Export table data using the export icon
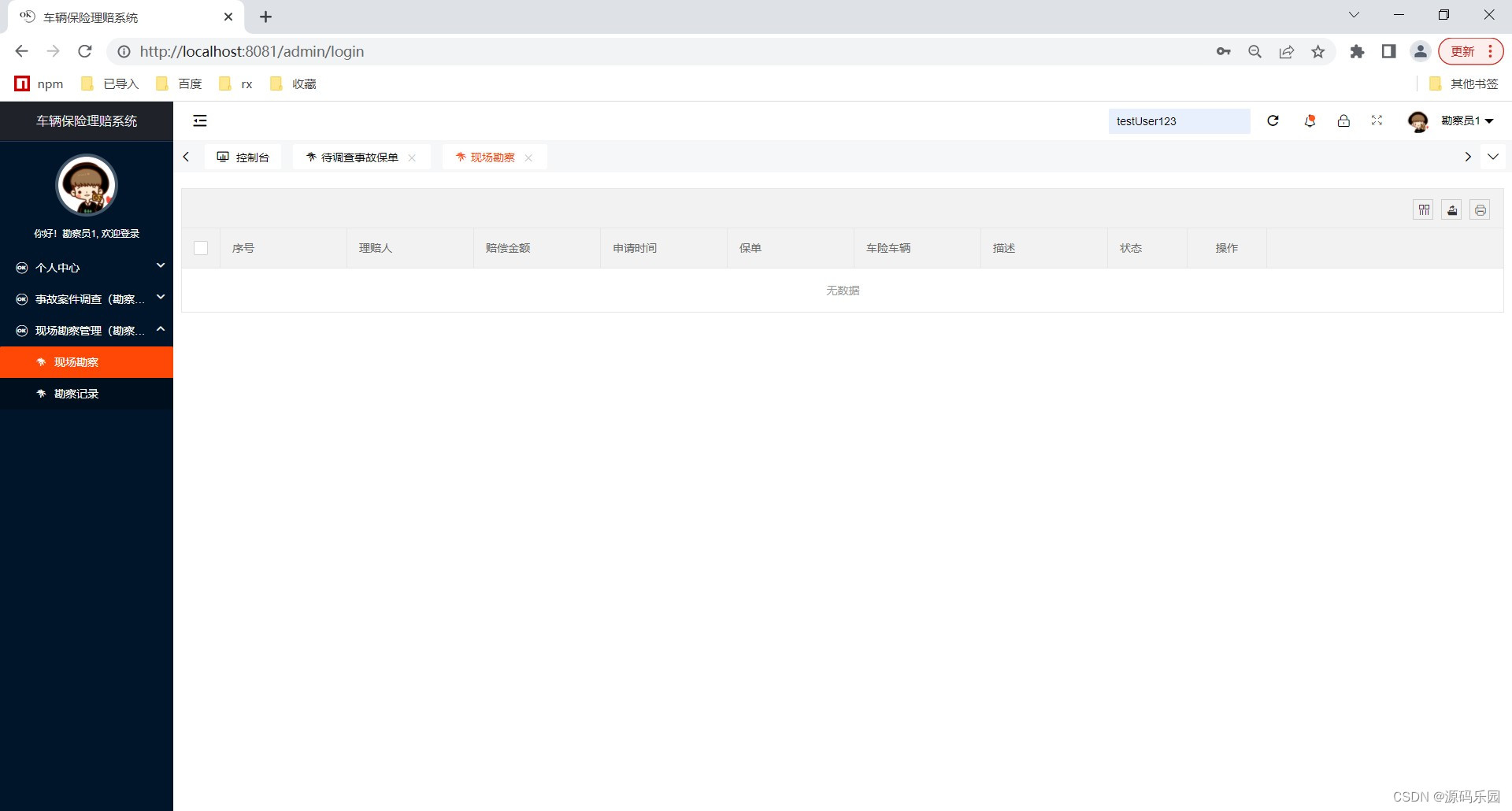 point(1451,209)
